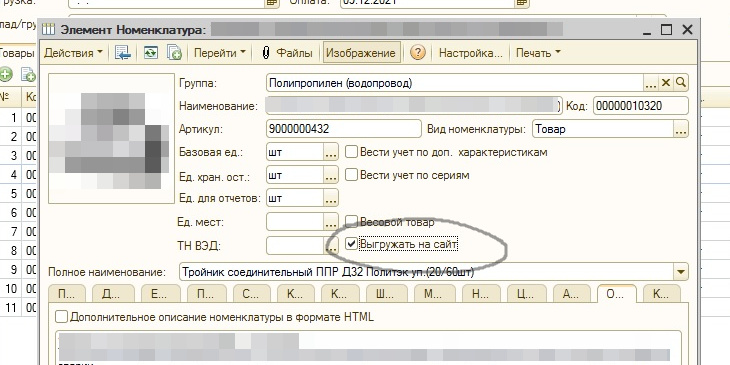This screenshot has width=730, height=365.
Task: Clear Группа field with X icon
Action: [666, 83]
